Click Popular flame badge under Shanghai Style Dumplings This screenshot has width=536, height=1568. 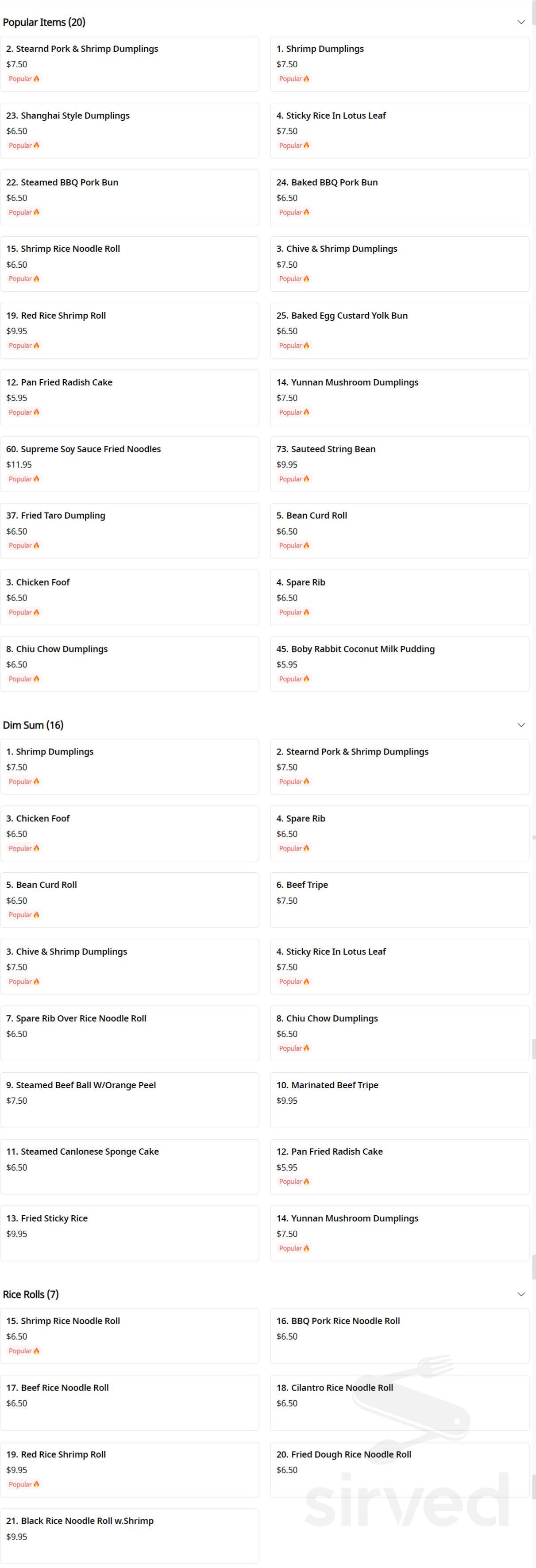pyautogui.click(x=24, y=146)
